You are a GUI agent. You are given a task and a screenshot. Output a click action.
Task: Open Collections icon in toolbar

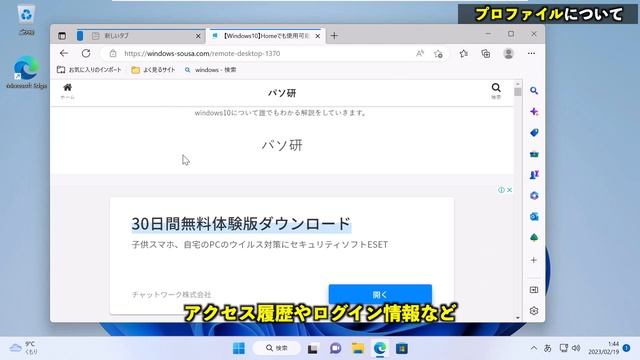[486, 53]
